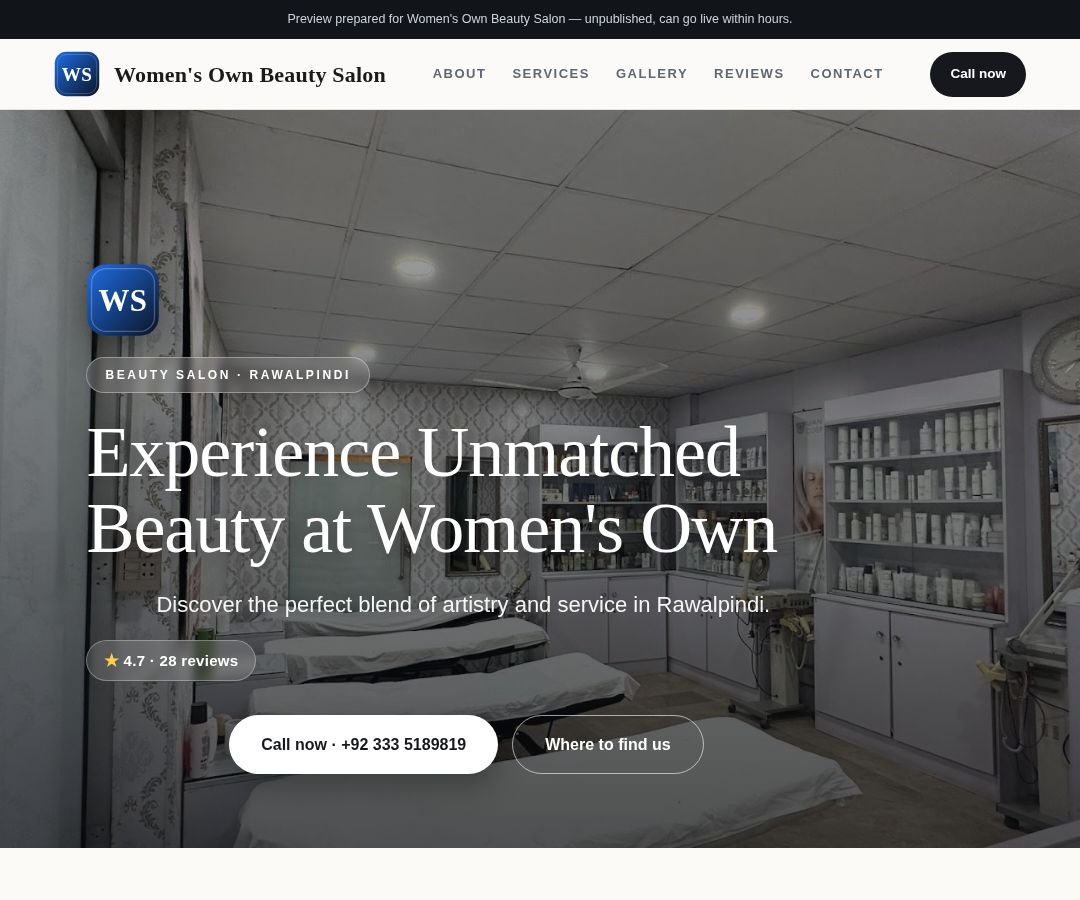Click Call now · +92 333 5189819 button
This screenshot has height=900, width=1080.
tap(363, 744)
